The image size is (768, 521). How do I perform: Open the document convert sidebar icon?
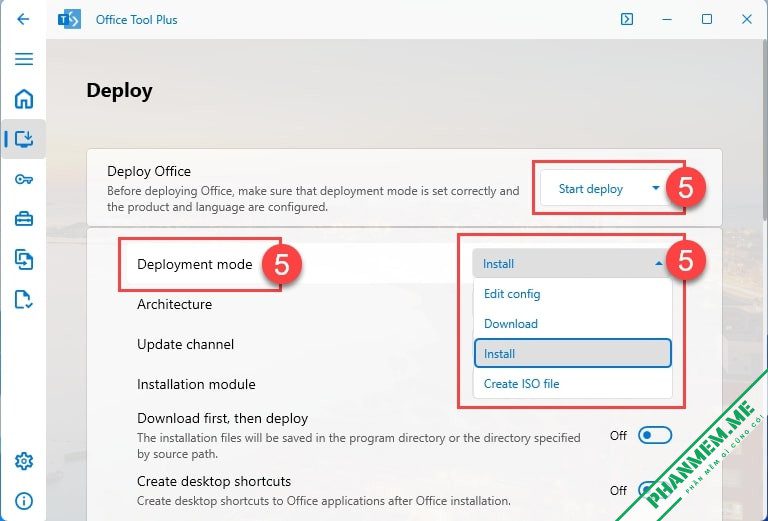[24, 260]
